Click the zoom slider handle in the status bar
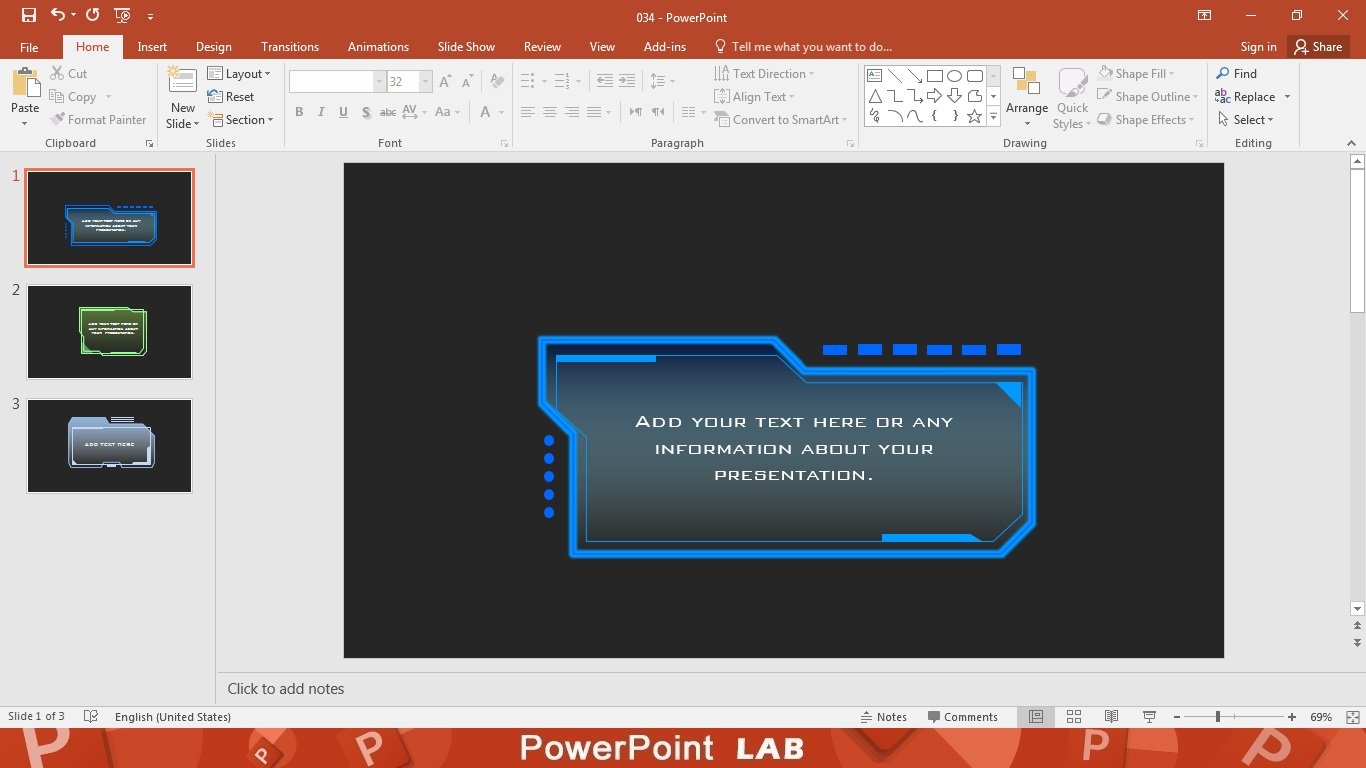1366x768 pixels. pyautogui.click(x=1217, y=717)
